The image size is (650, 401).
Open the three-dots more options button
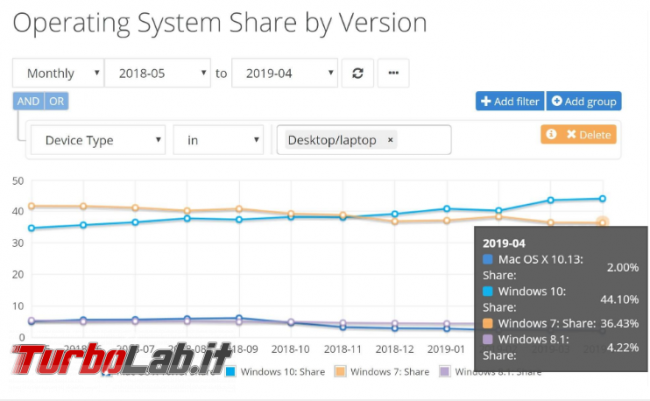click(393, 73)
